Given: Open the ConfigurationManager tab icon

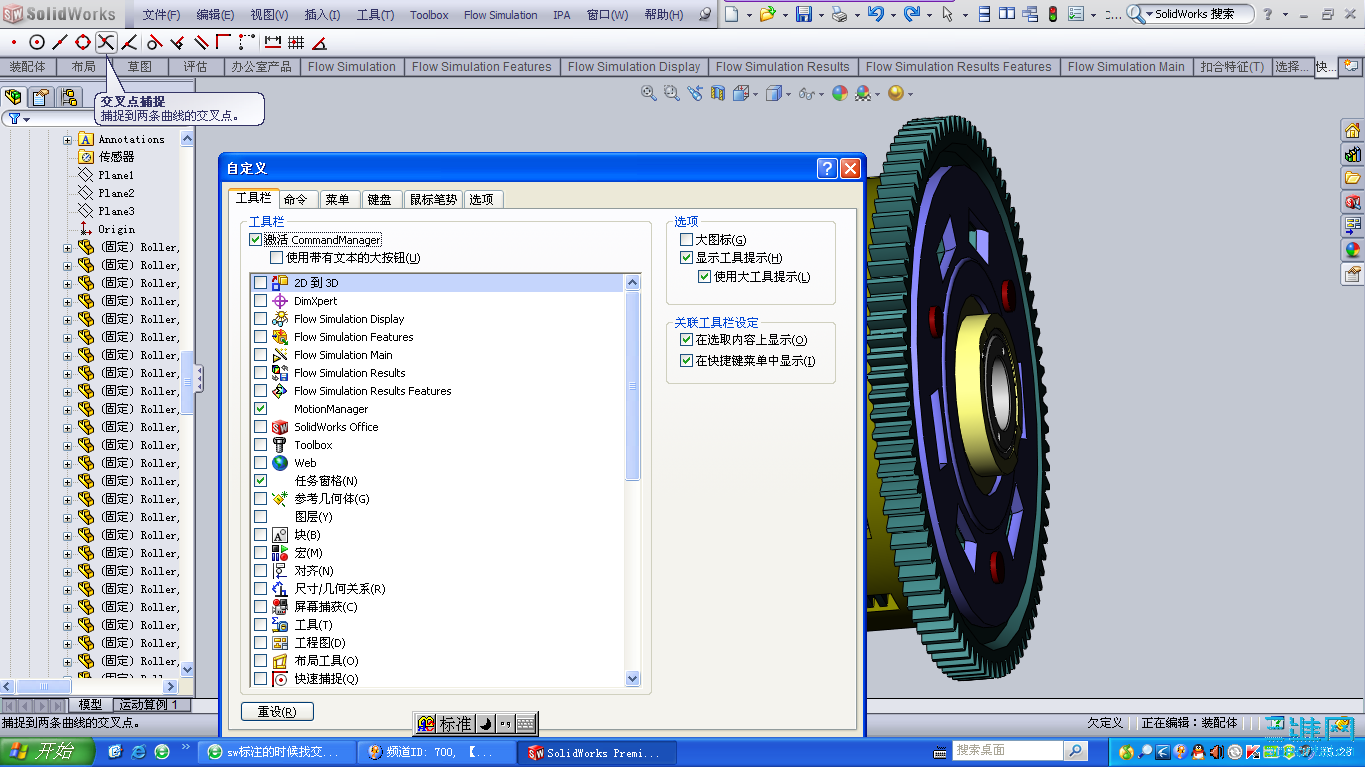Looking at the screenshot, I should (x=69, y=97).
